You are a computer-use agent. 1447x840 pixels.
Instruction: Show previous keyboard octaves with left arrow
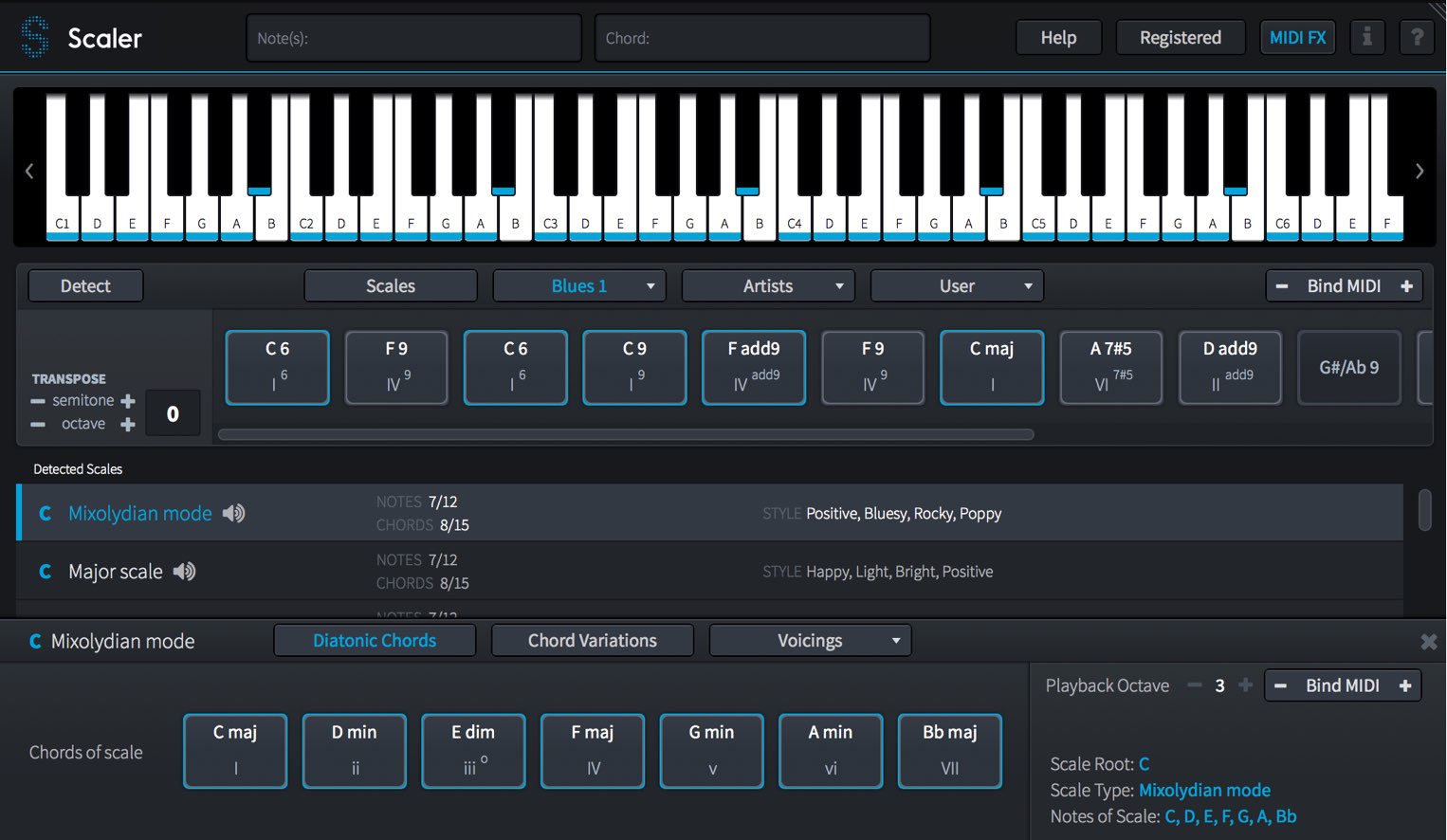[x=29, y=171]
